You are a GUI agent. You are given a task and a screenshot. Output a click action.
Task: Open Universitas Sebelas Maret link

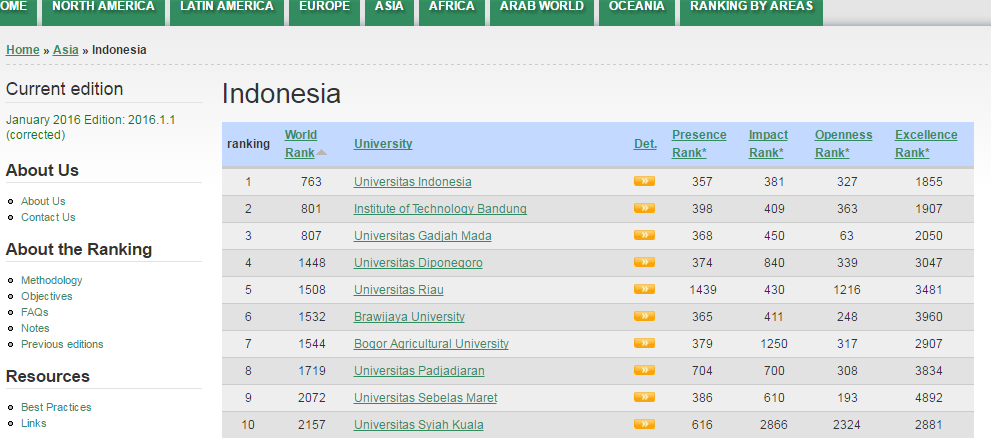(425, 398)
